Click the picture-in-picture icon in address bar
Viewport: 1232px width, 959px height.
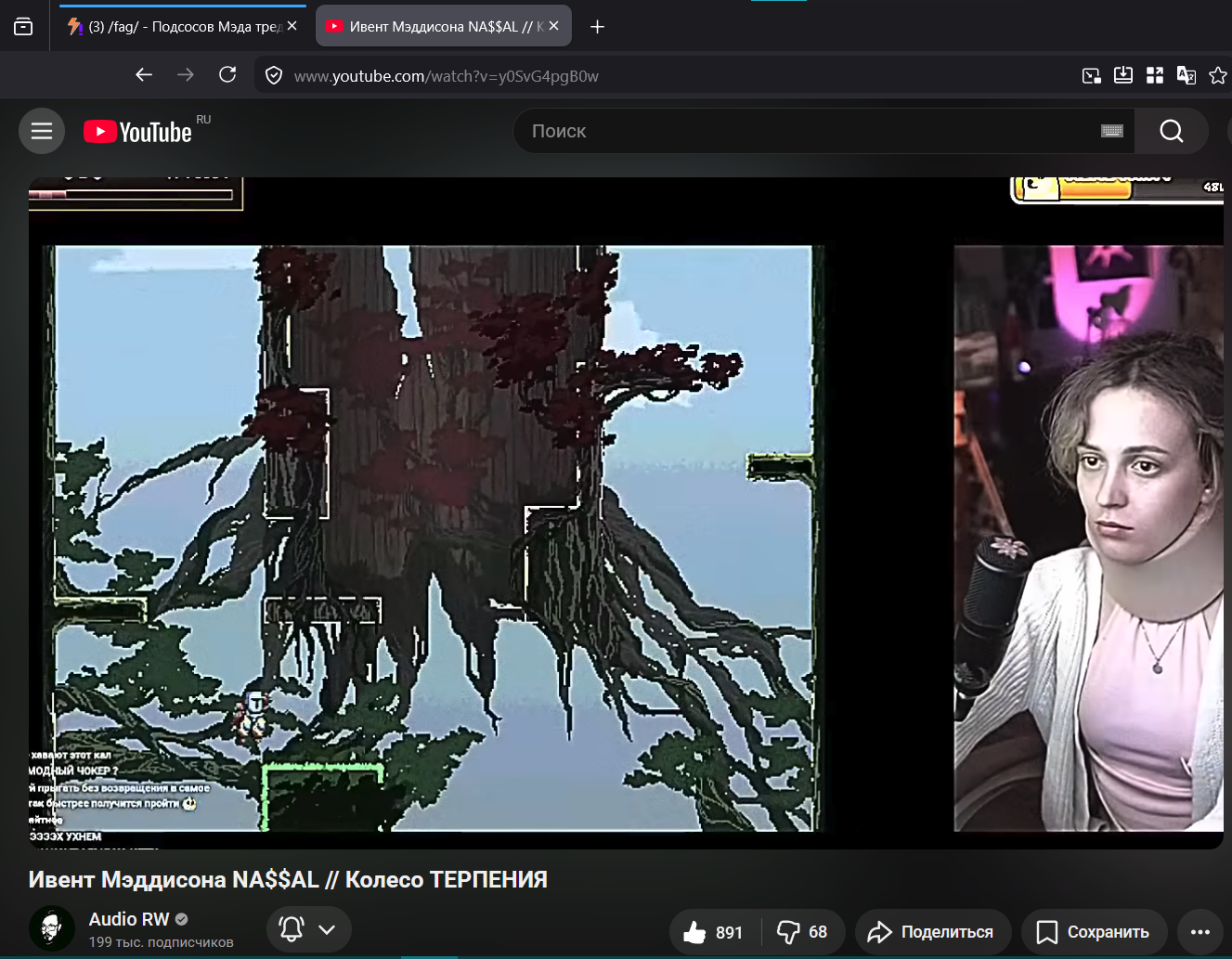[x=1092, y=76]
